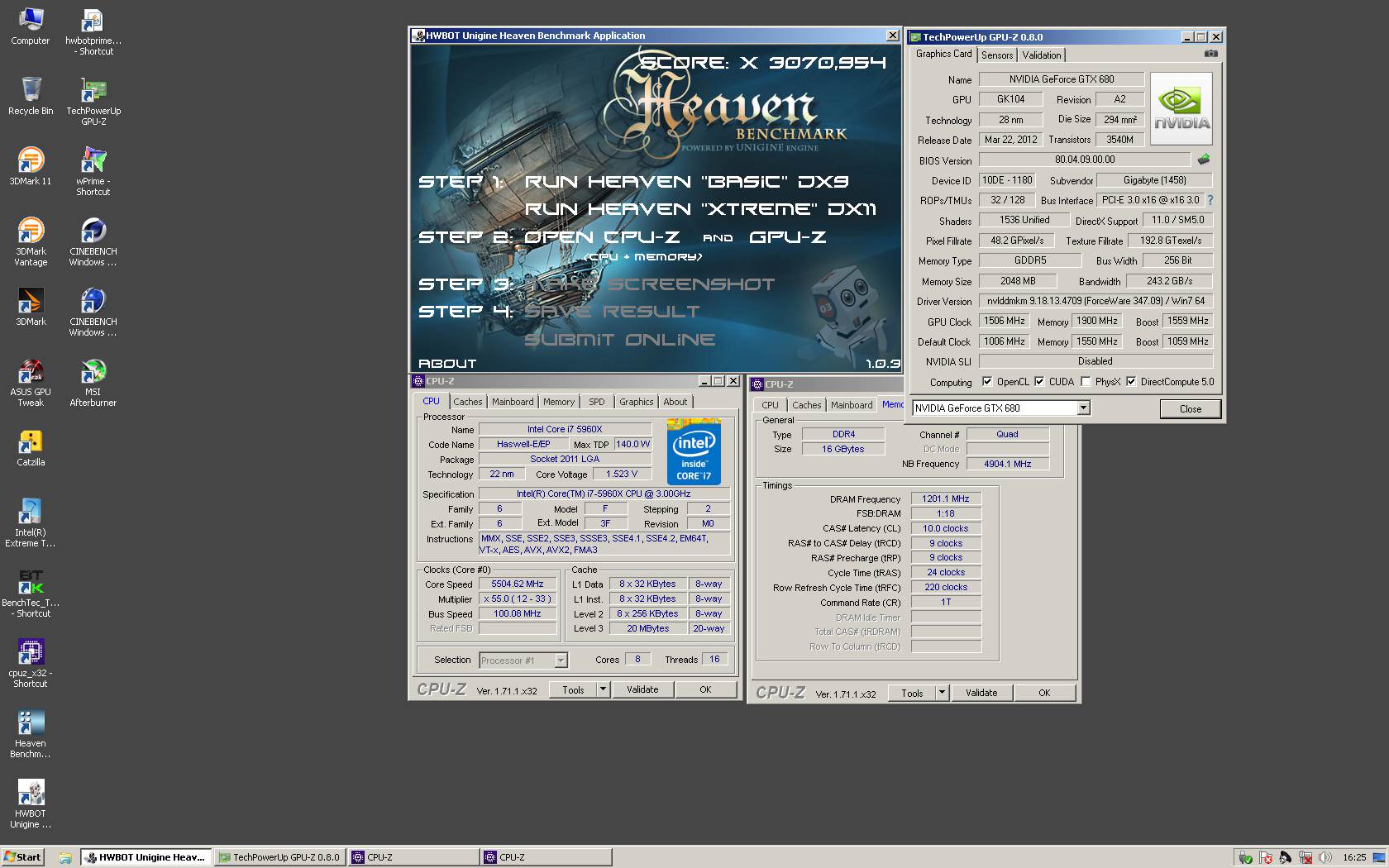Open the Computer desktop icon

click(31, 26)
